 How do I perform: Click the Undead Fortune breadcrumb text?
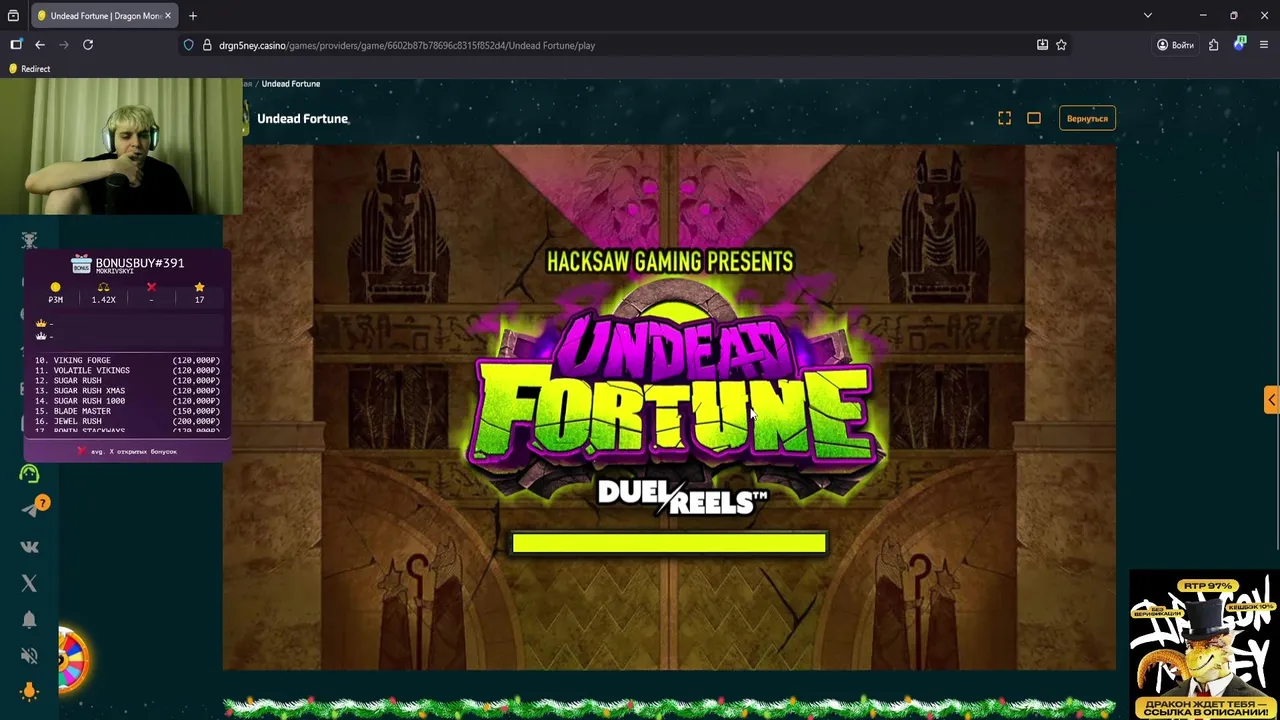coord(291,84)
